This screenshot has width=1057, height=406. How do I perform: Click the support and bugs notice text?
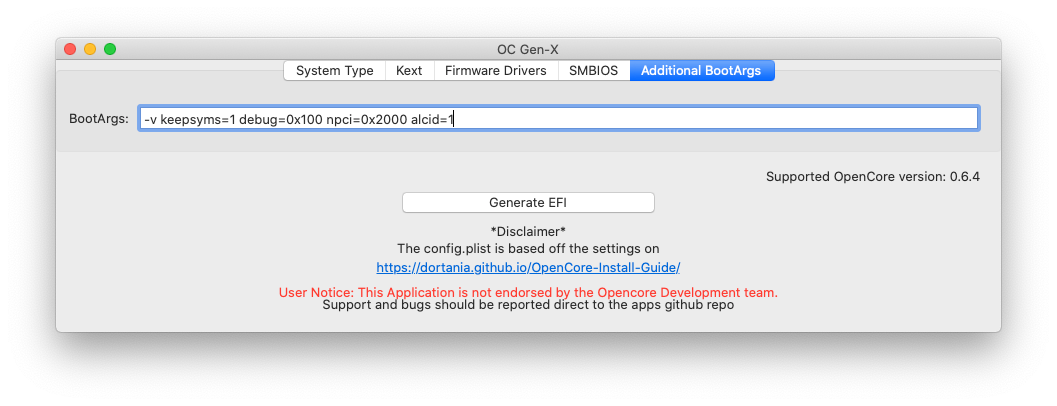528,304
